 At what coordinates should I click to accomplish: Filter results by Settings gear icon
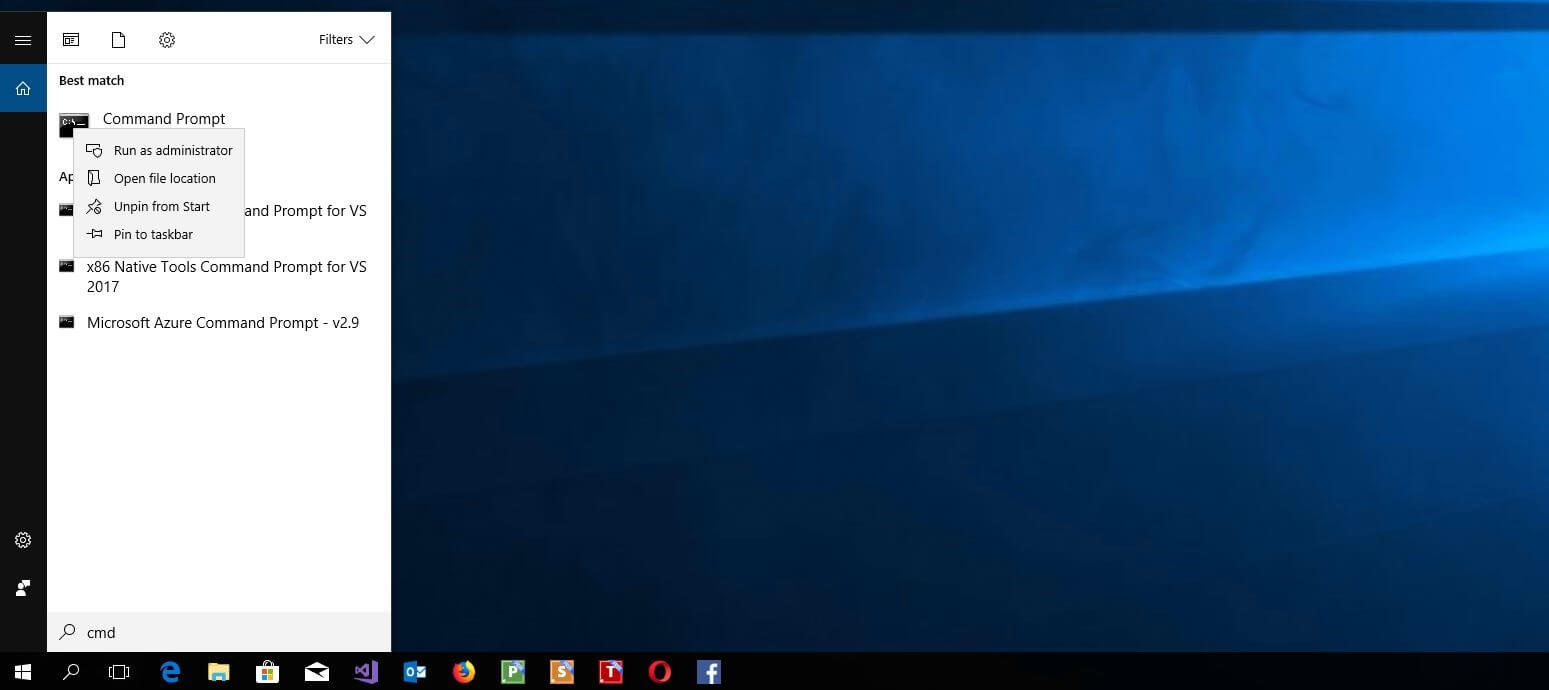[167, 40]
